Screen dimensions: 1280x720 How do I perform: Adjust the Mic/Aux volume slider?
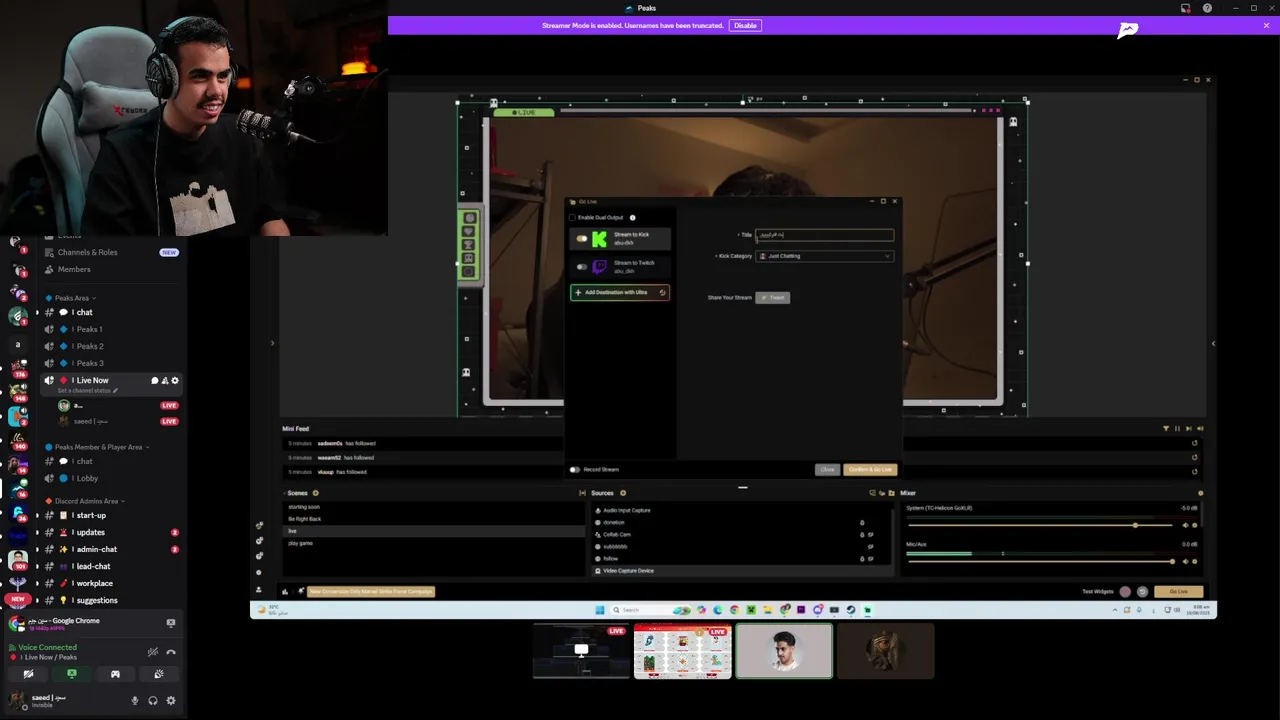click(1040, 561)
